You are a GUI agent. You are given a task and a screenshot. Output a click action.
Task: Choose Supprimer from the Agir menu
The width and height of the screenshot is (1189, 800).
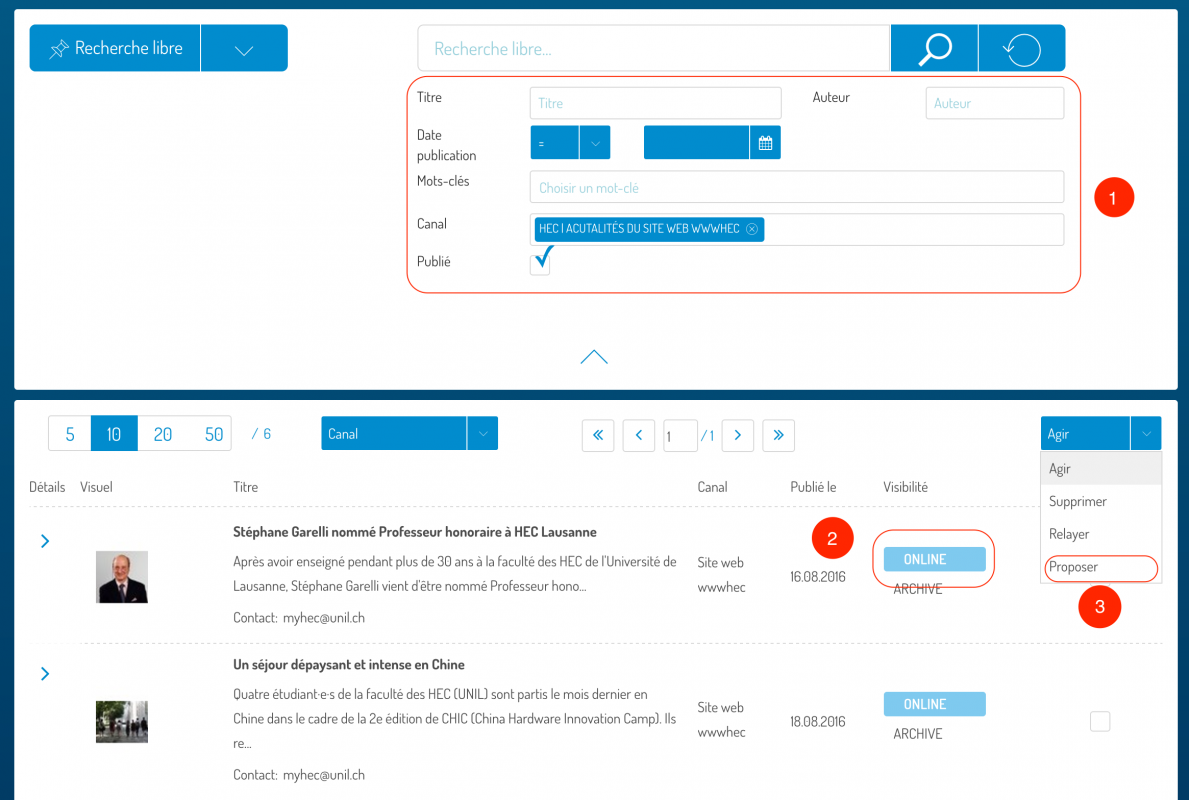tap(1077, 501)
